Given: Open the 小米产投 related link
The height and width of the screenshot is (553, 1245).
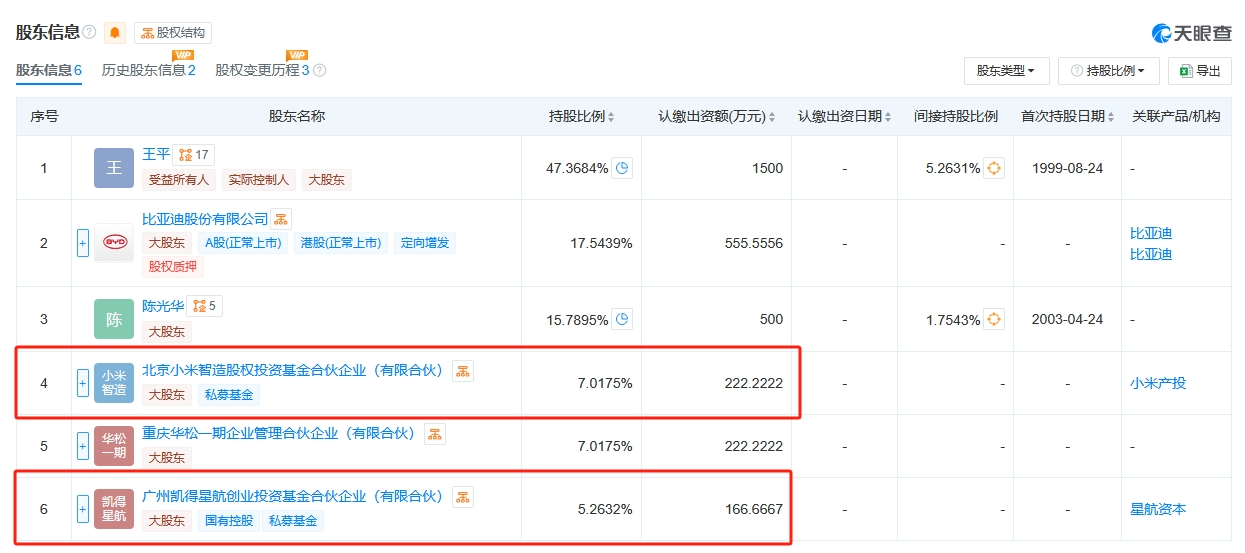Looking at the screenshot, I should coord(1158,383).
